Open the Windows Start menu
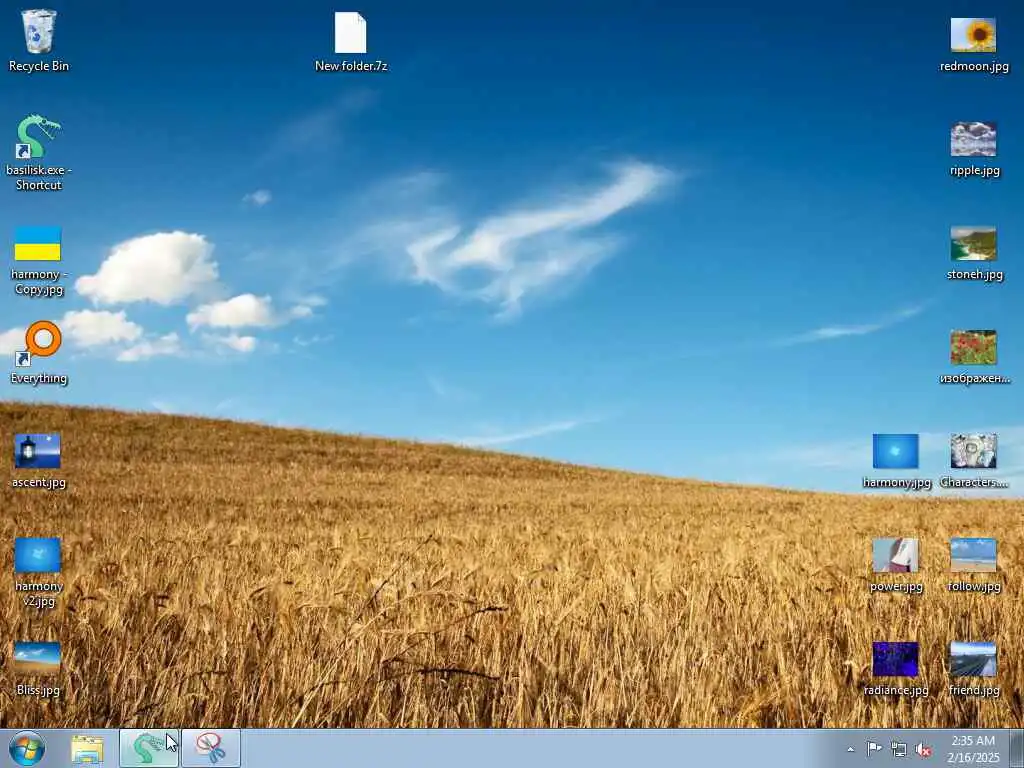 [x=27, y=748]
